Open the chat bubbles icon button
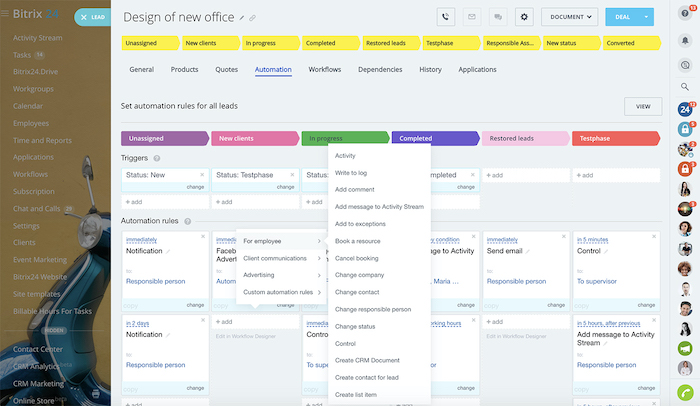700x406 pixels. pyautogui.click(x=498, y=17)
